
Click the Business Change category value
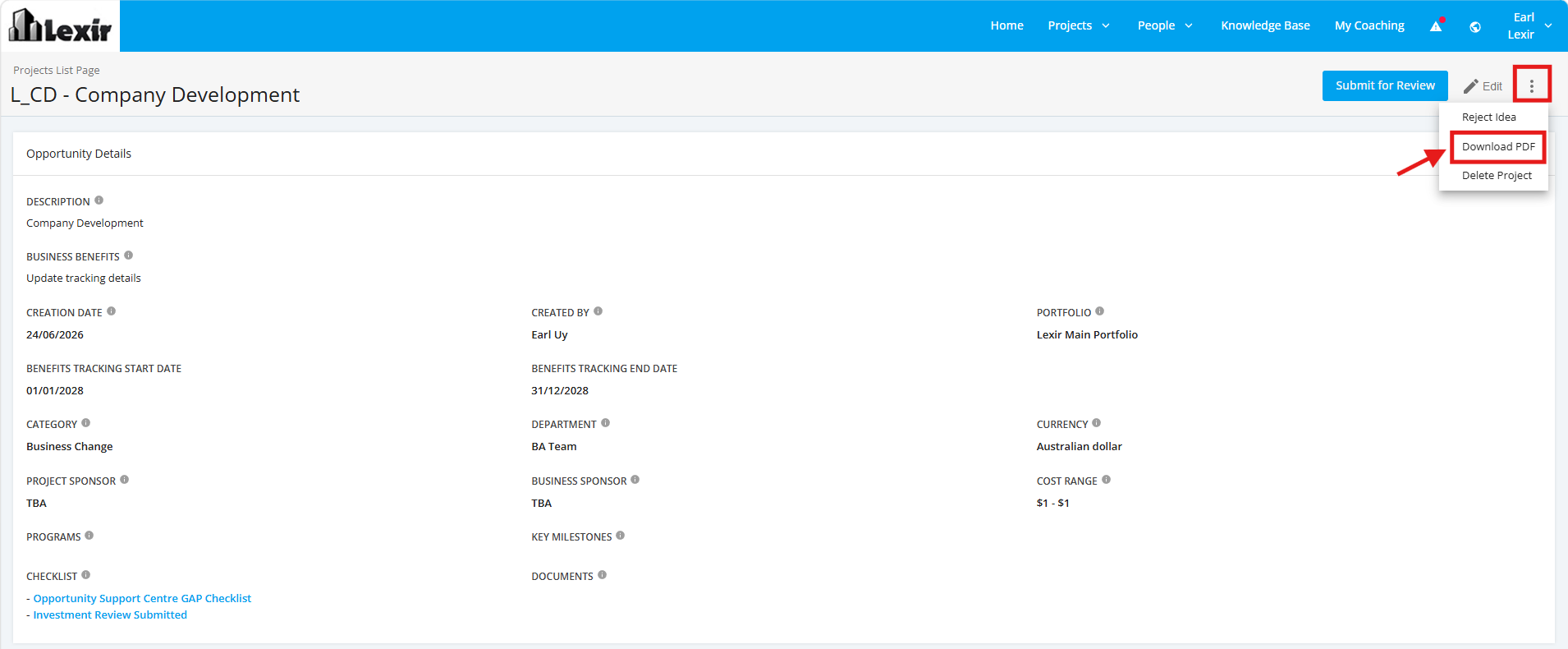[x=70, y=446]
